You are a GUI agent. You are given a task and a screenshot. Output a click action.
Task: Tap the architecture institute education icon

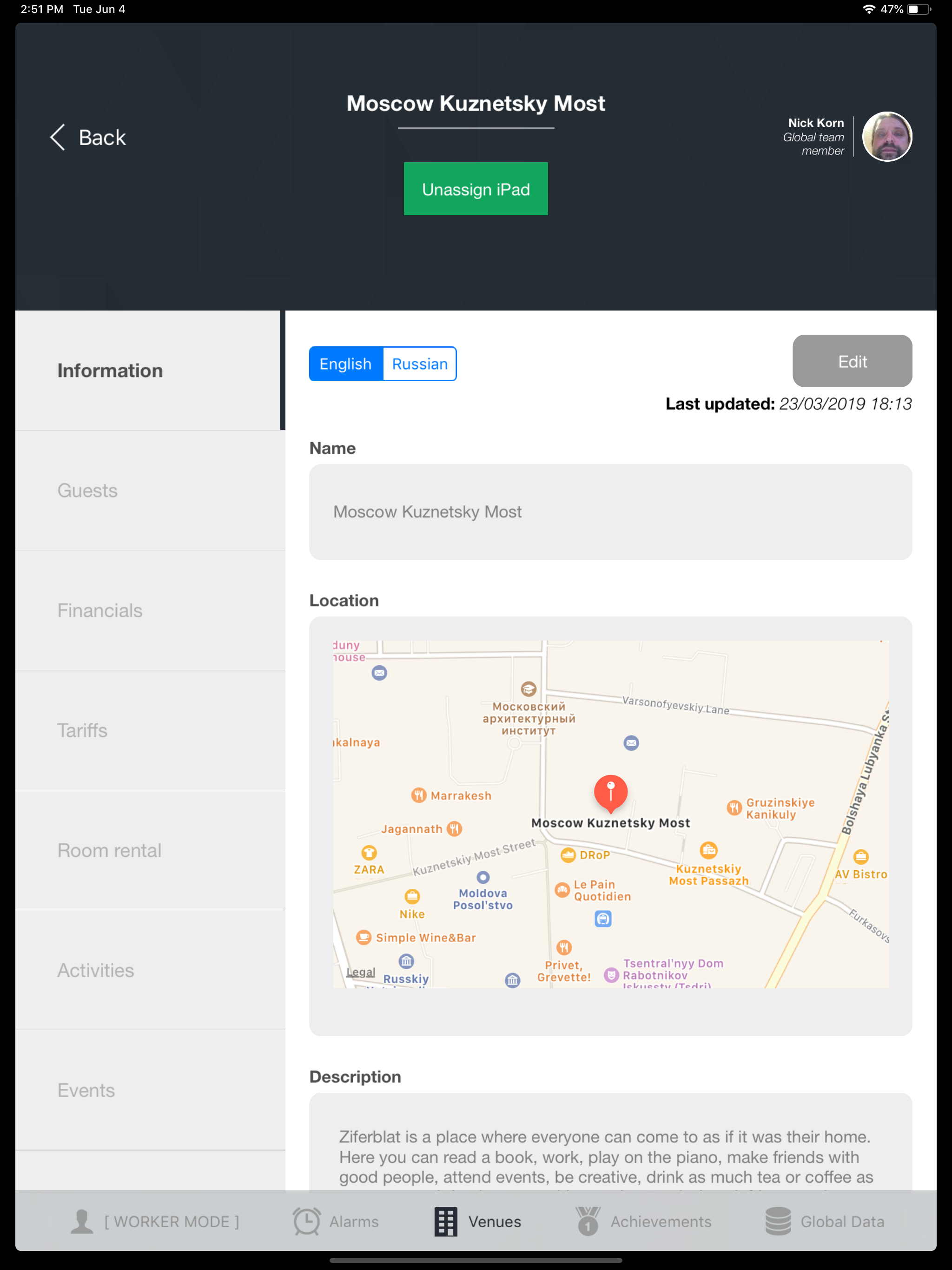[529, 689]
